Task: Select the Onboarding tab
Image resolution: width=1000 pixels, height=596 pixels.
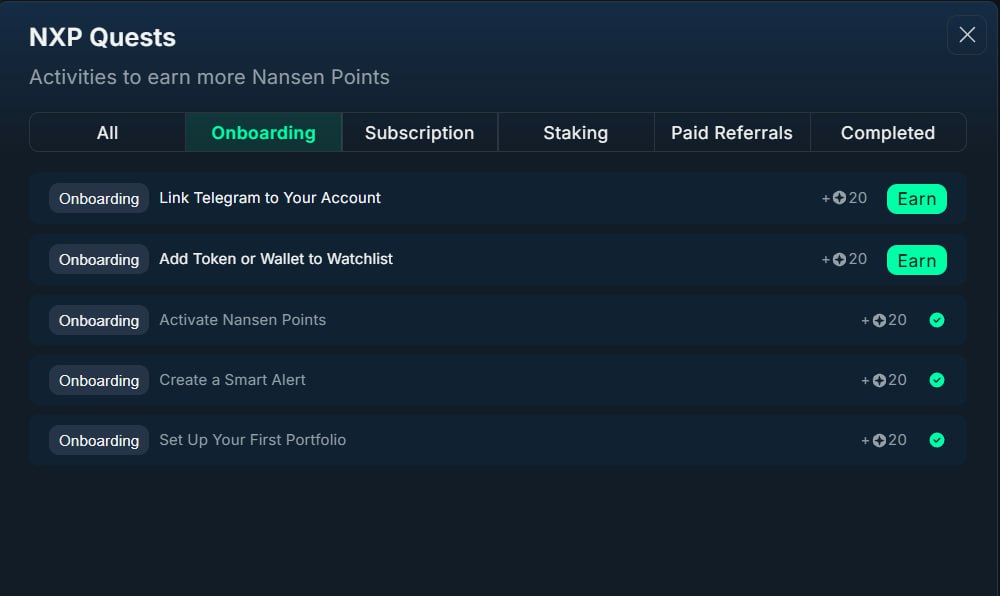Action: pos(263,133)
